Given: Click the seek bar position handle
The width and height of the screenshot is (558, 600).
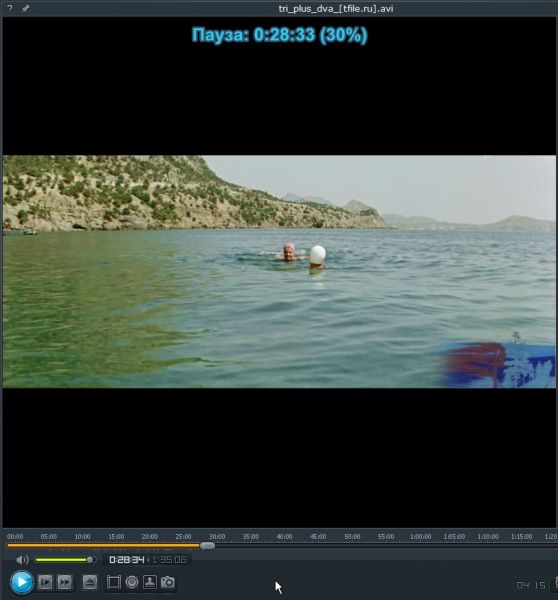Looking at the screenshot, I should [207, 546].
